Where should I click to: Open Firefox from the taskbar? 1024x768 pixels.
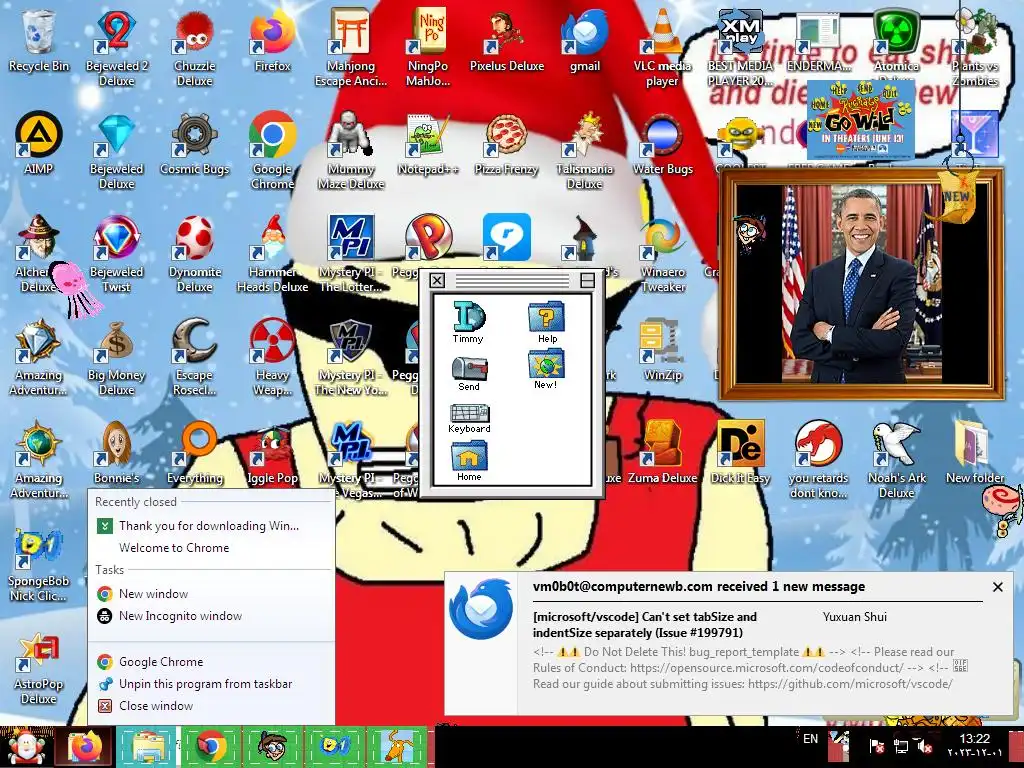86,747
